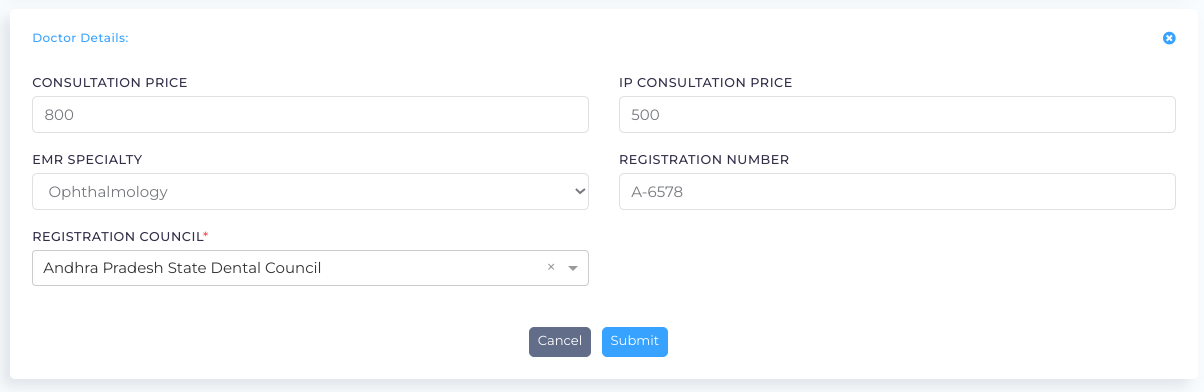Click the IP CONSULTATION PRICE label
The width and height of the screenshot is (1204, 392).
point(706,82)
